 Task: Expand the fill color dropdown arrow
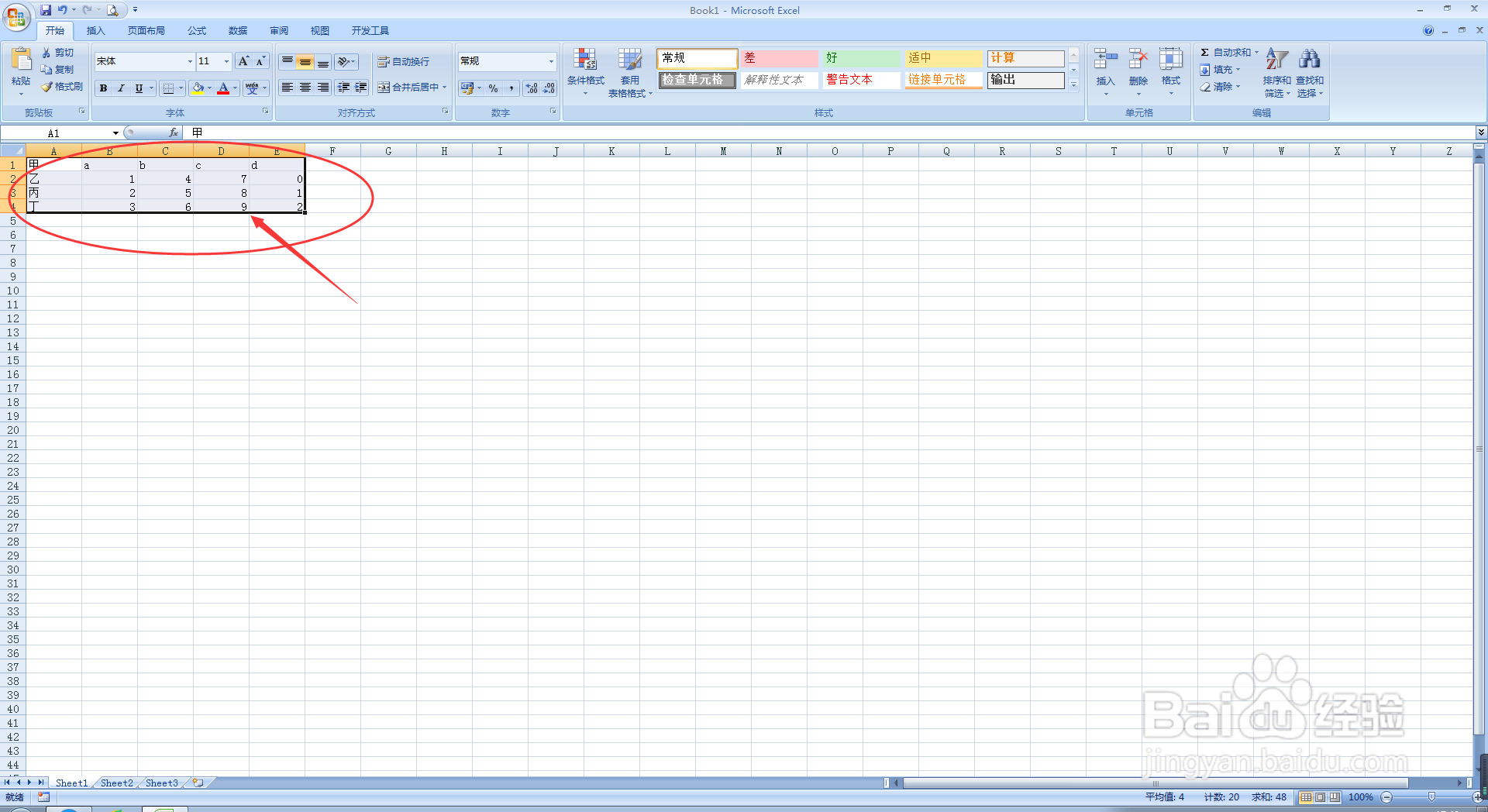210,88
